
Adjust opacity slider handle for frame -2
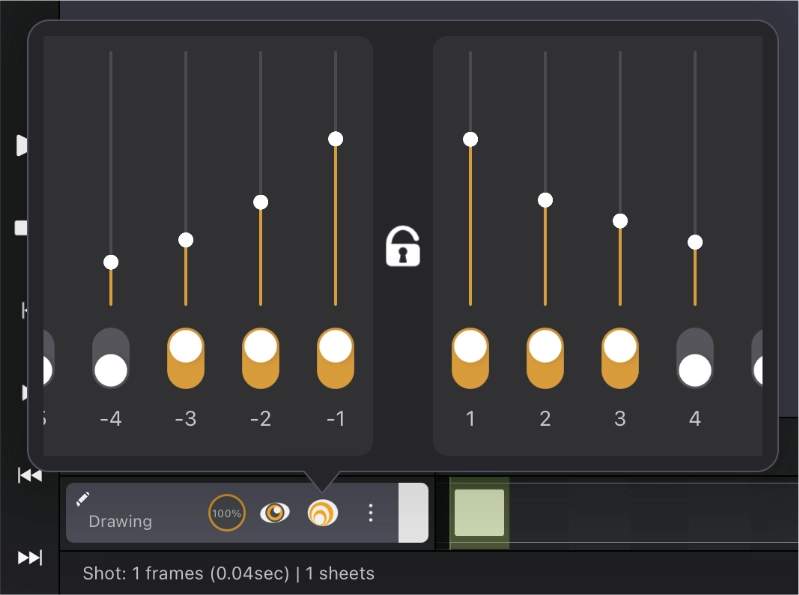coord(260,202)
